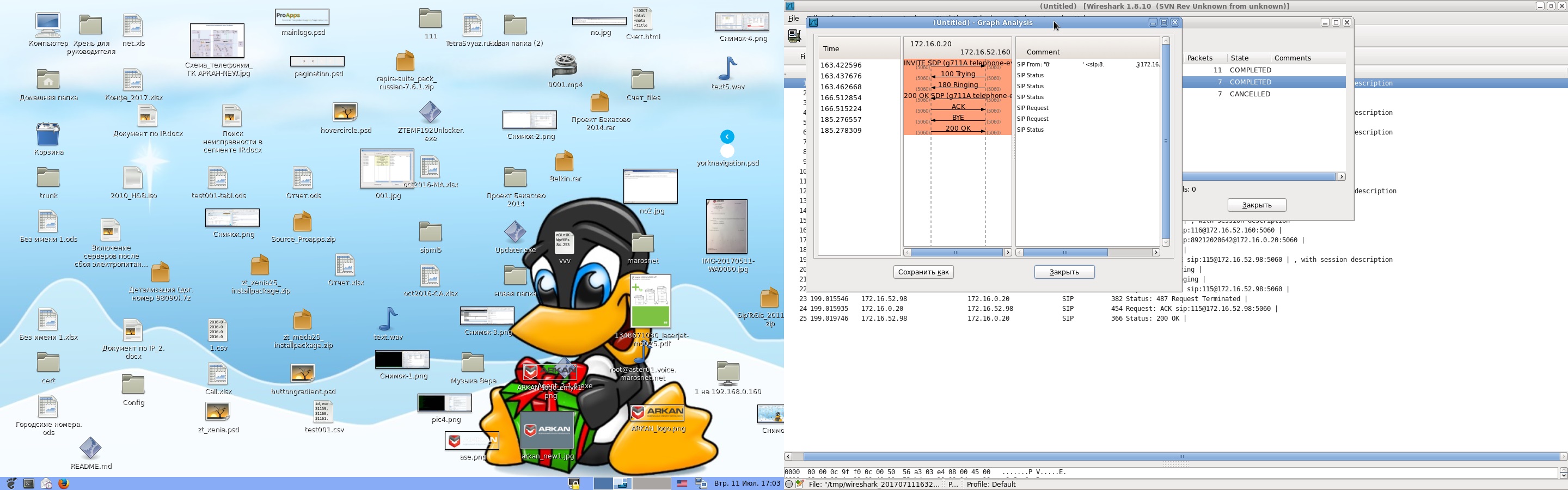The image size is (1568, 490).
Task: Open the capture file comment edit icon
Action: tap(800, 485)
